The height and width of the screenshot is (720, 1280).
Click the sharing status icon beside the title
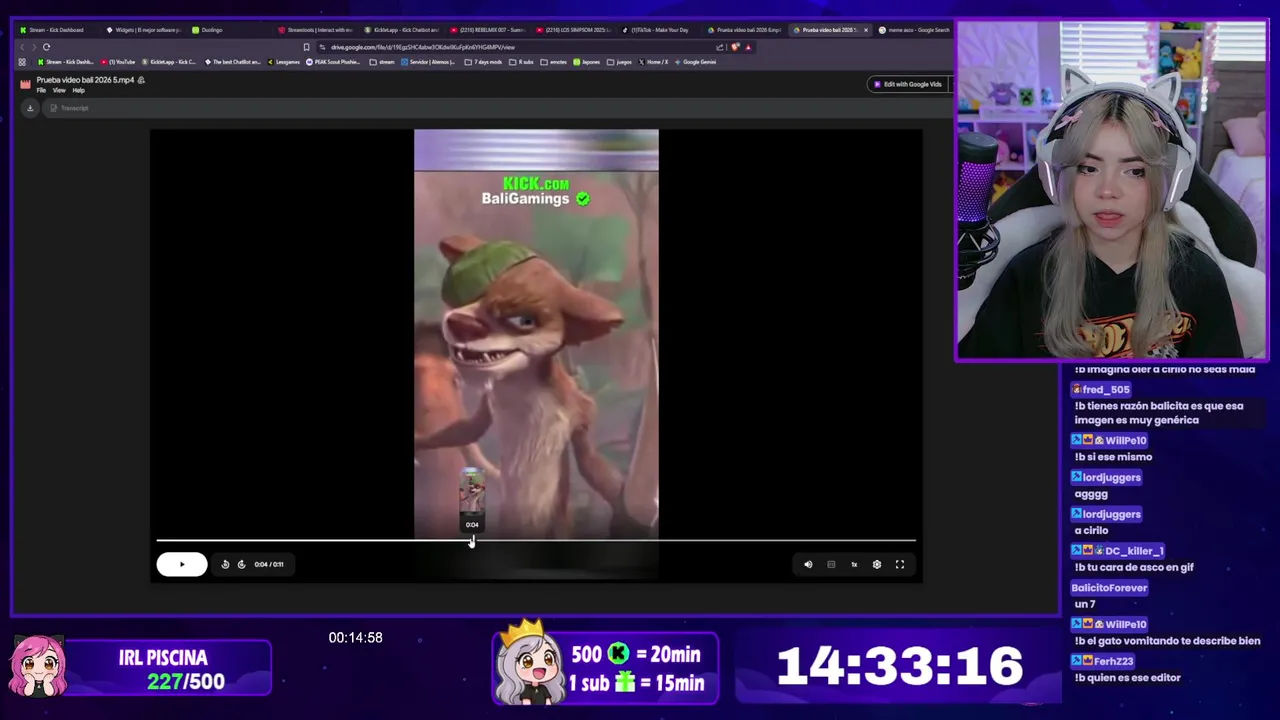(141, 80)
